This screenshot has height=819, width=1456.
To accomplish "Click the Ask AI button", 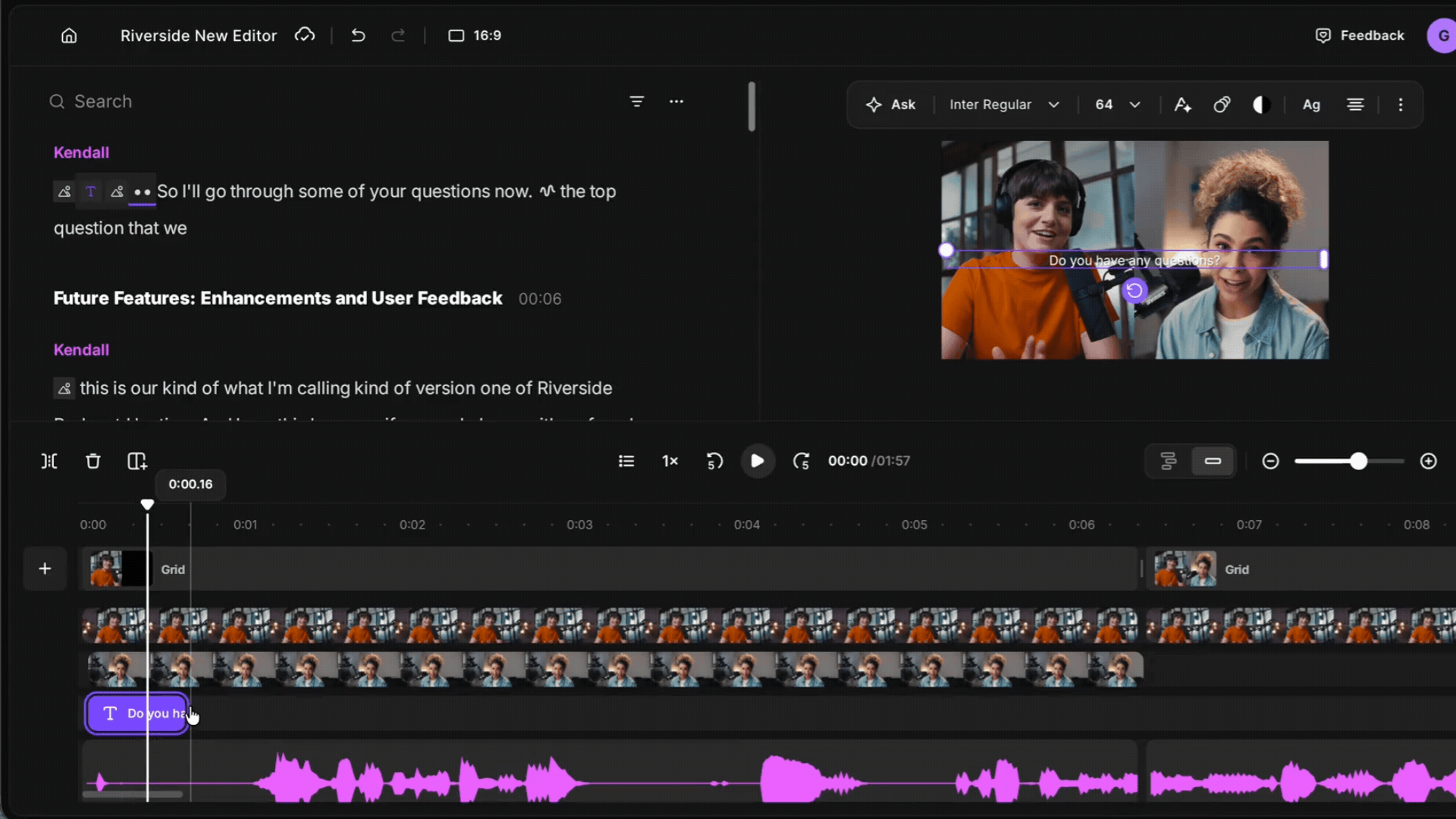I will 891,105.
